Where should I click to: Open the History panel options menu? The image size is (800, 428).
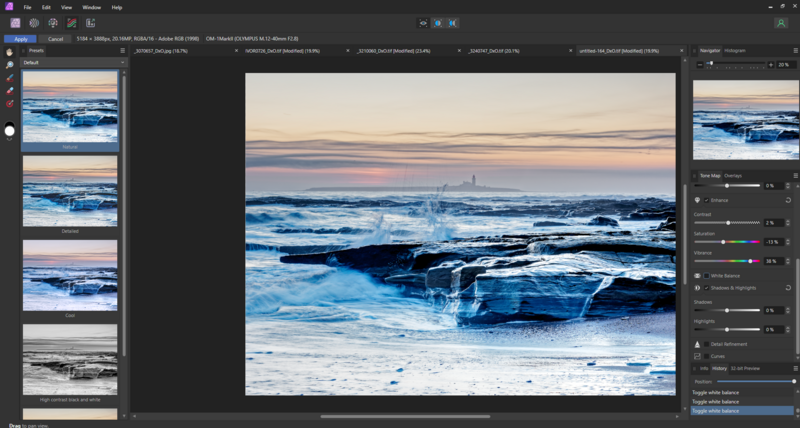795,368
